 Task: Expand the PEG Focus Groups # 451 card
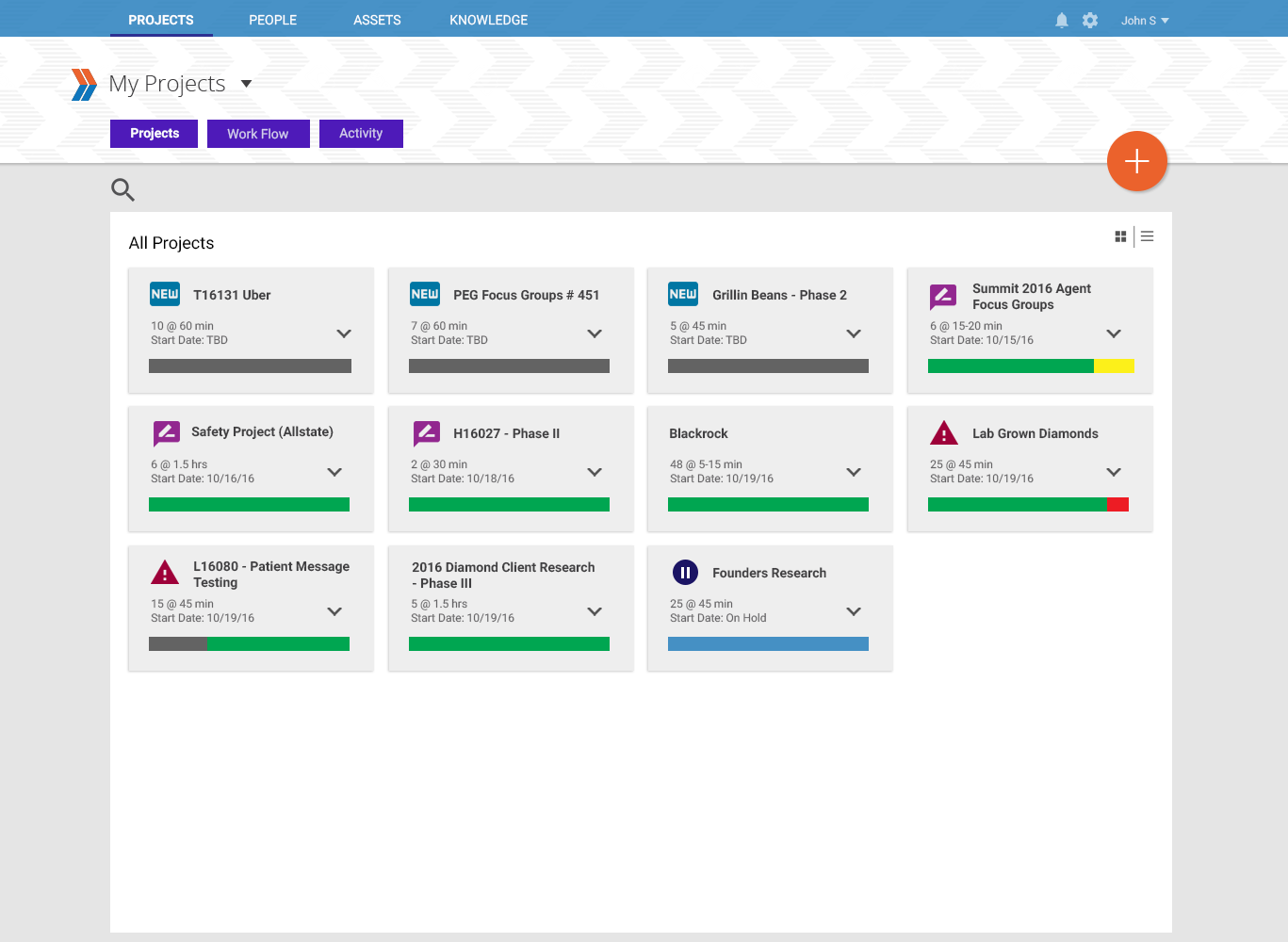[595, 333]
